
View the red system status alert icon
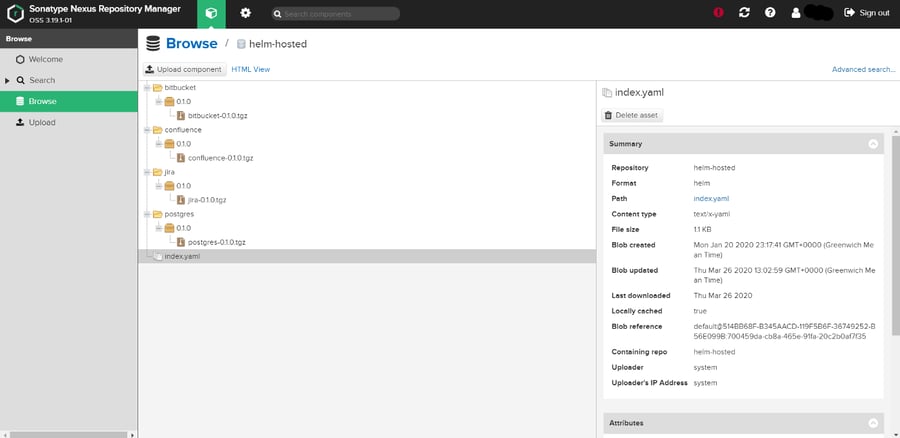(719, 13)
